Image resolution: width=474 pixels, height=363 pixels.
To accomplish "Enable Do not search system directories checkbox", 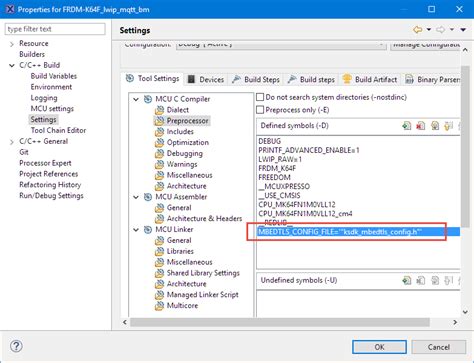I will (x=260, y=97).
